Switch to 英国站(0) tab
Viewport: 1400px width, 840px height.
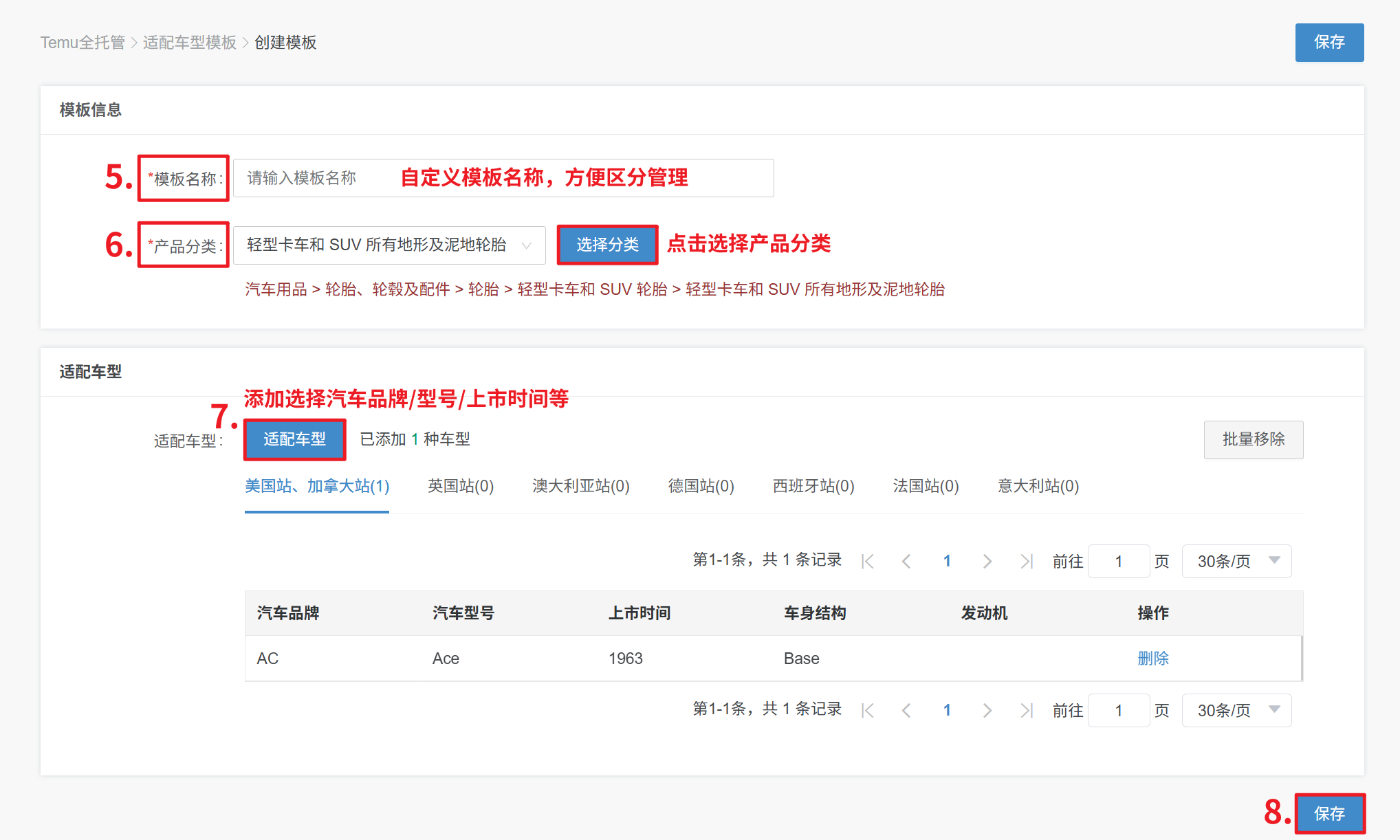pos(460,487)
